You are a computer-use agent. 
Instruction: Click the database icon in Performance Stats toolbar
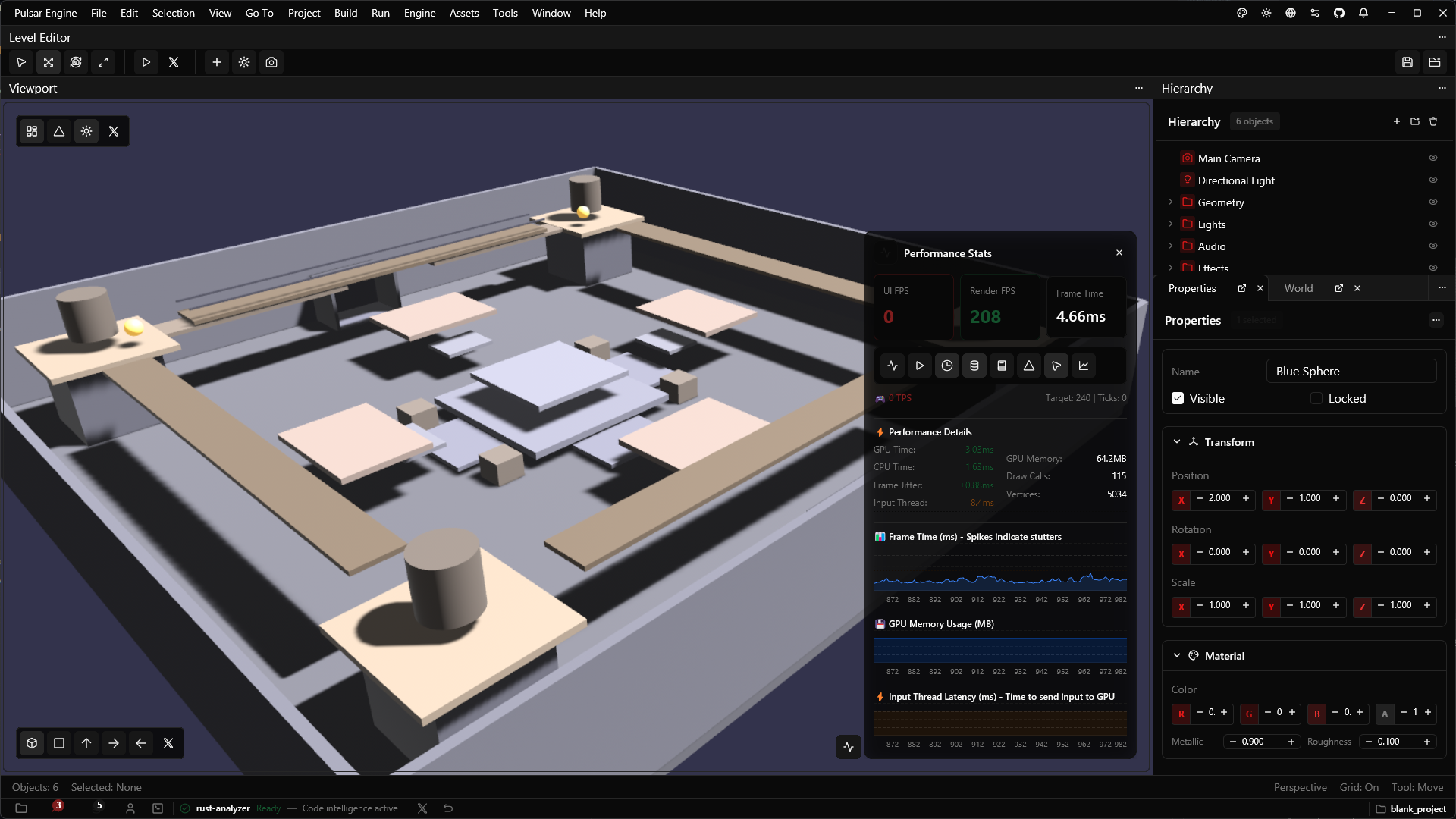coord(974,366)
